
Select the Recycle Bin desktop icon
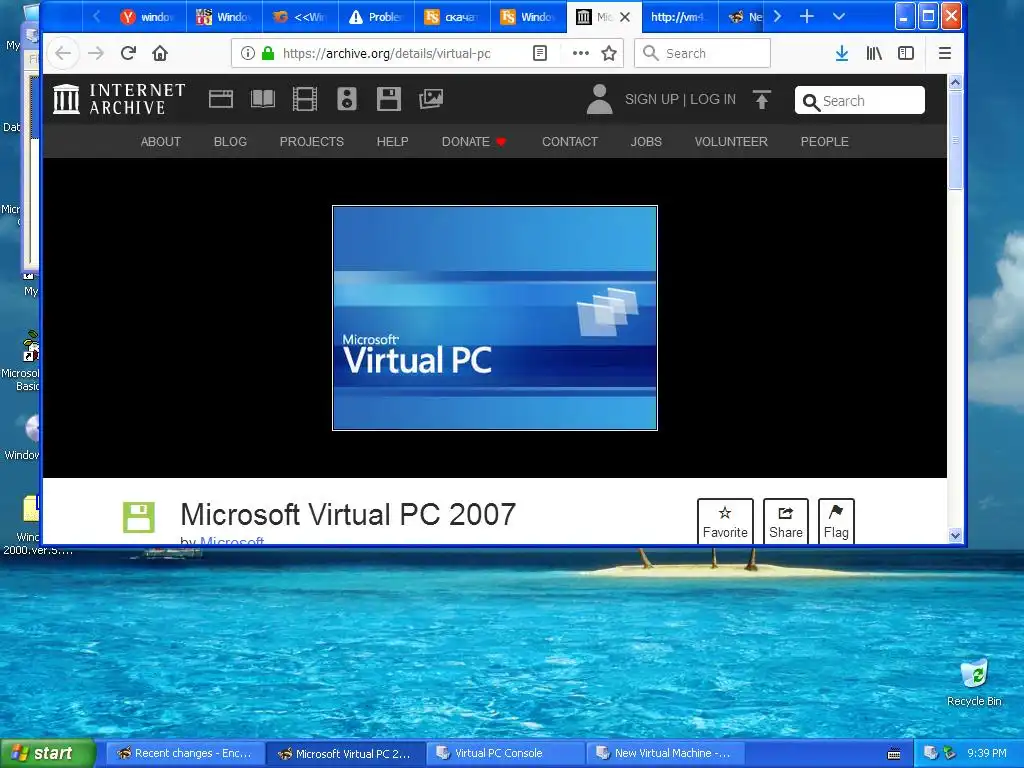click(974, 682)
